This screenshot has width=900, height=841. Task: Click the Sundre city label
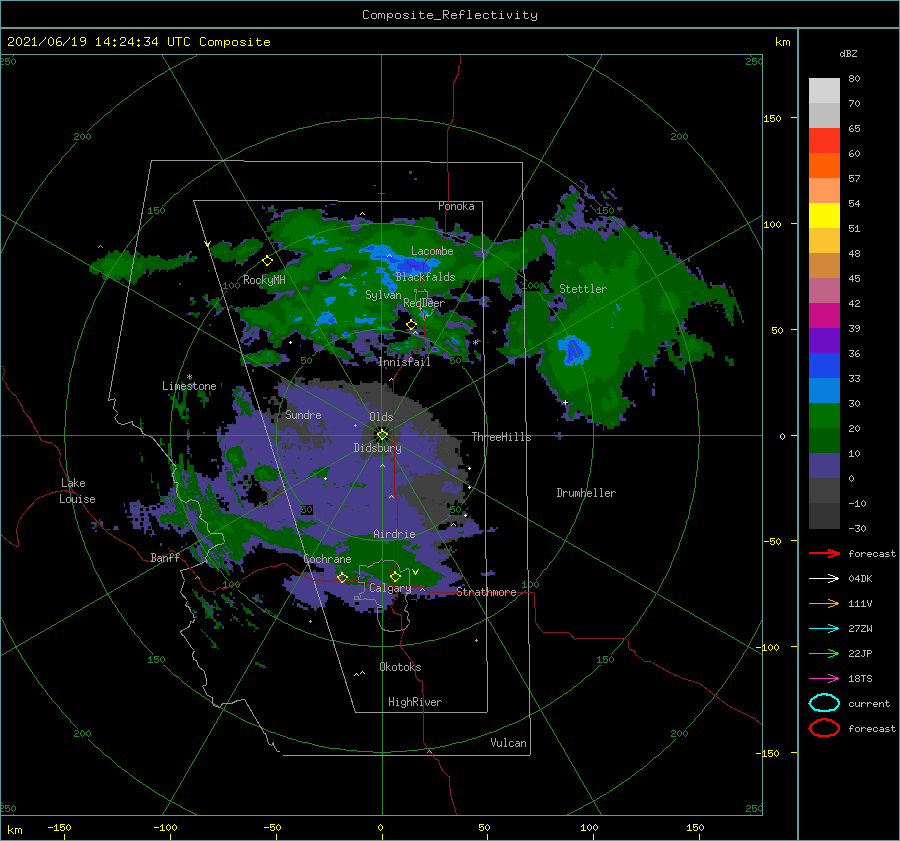303,414
